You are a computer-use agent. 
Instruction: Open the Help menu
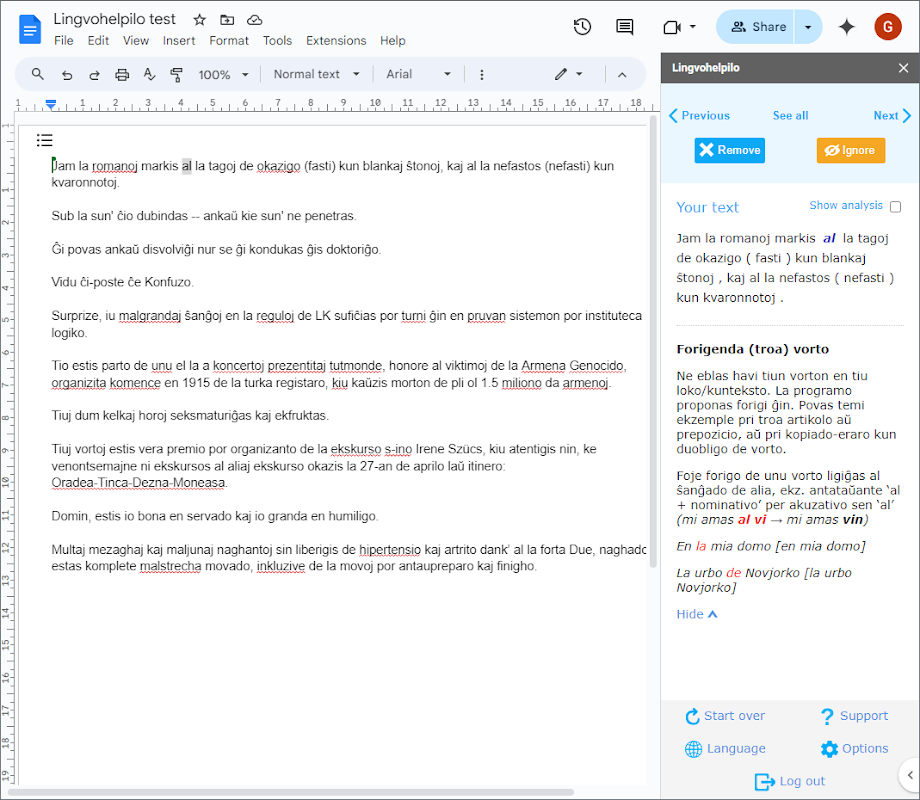(393, 40)
